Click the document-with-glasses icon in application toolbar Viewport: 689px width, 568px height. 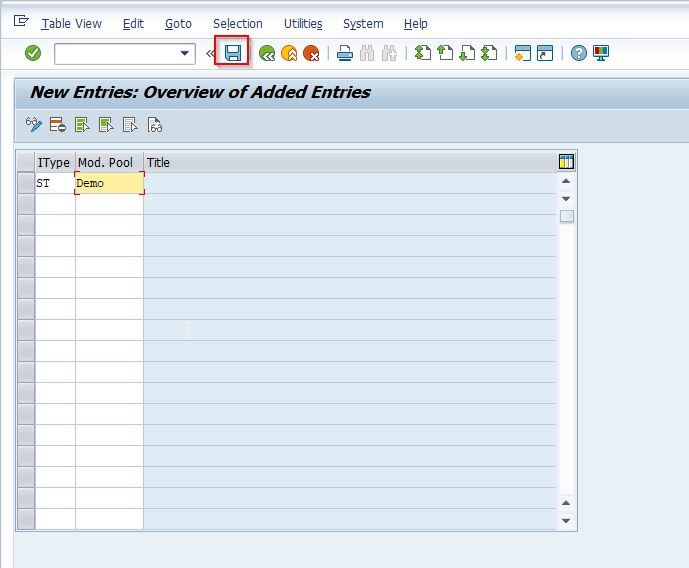[x=155, y=125]
